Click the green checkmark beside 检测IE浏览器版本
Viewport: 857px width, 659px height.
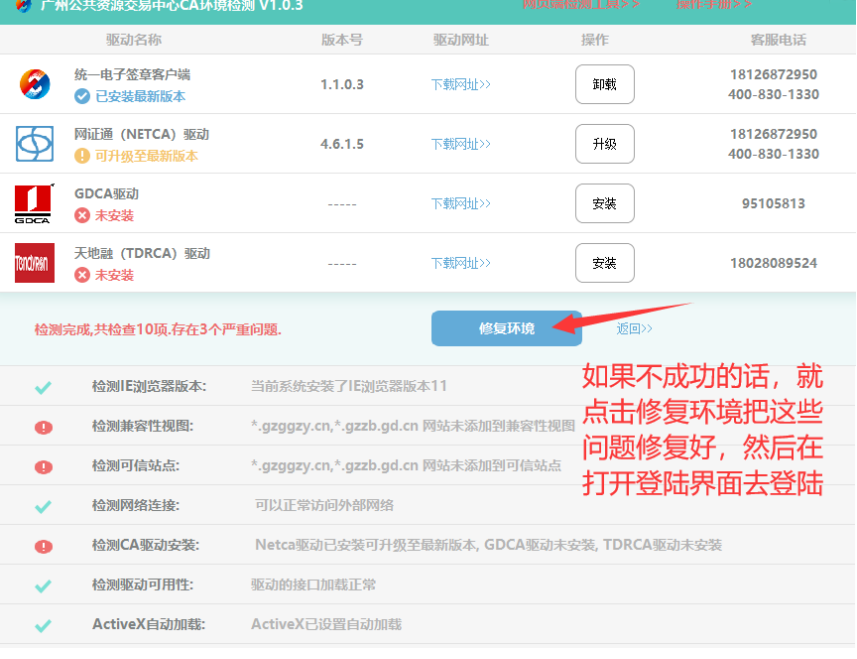tap(43, 387)
